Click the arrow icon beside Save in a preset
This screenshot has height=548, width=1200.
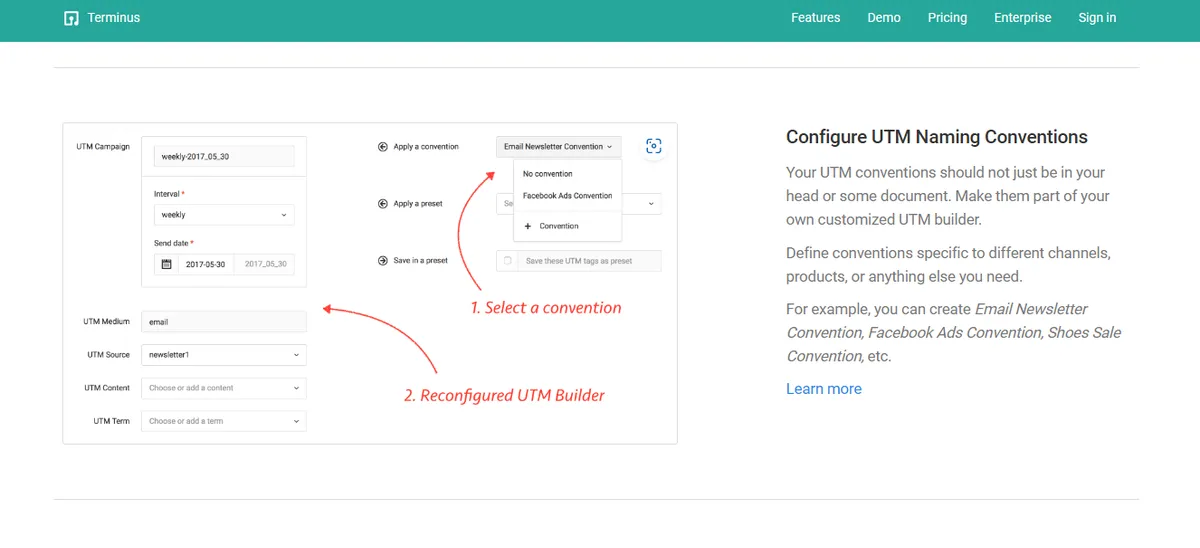[382, 261]
